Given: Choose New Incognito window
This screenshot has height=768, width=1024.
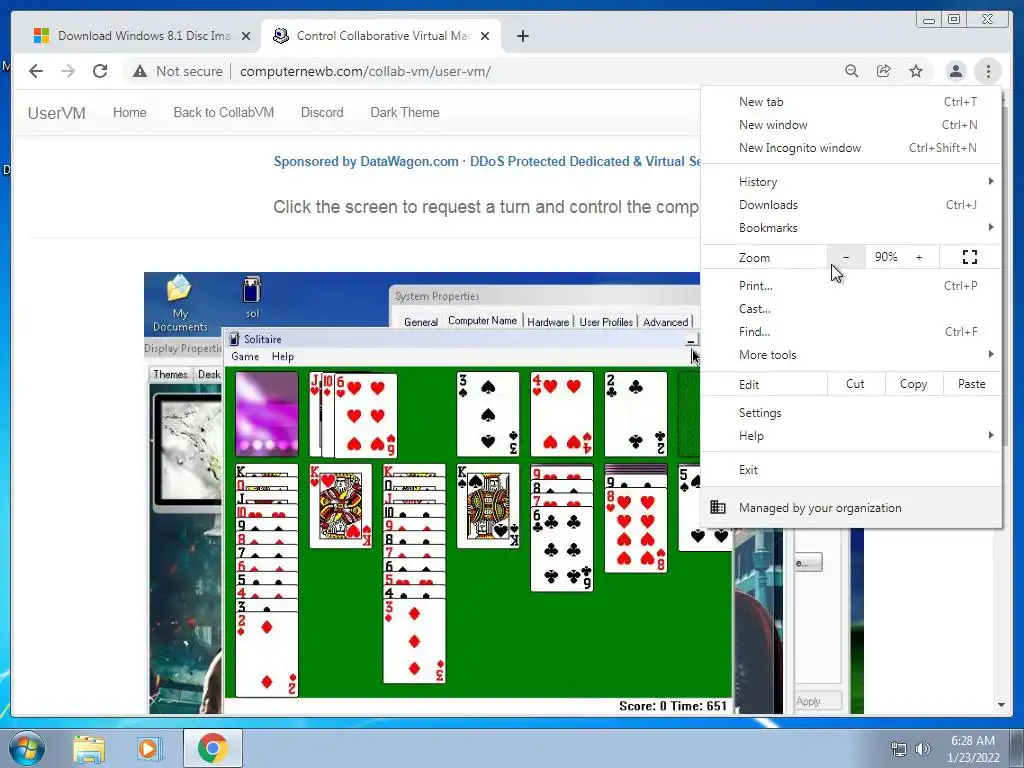Looking at the screenshot, I should coord(851,148).
